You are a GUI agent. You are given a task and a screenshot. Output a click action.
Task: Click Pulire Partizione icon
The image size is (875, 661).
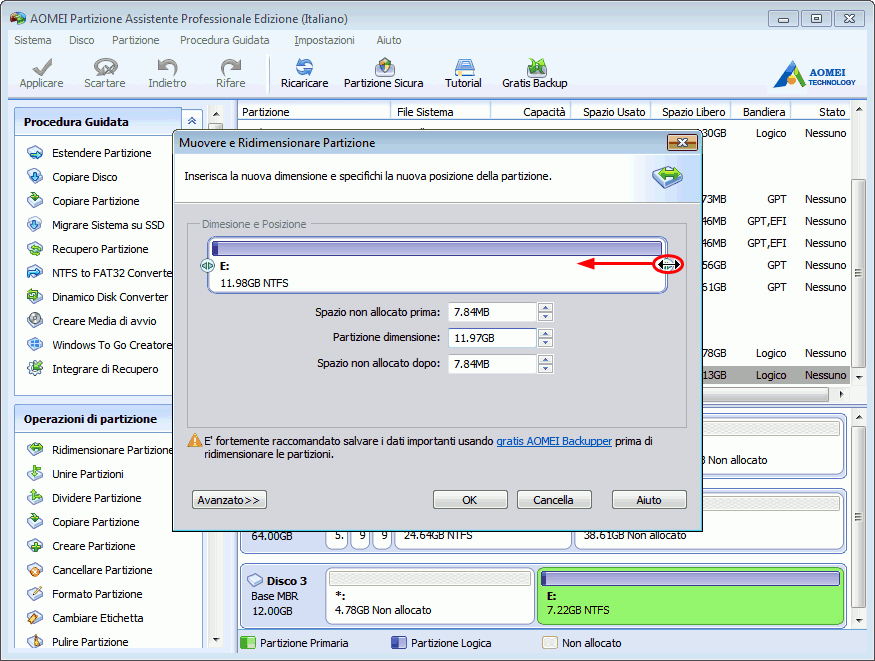[35, 641]
